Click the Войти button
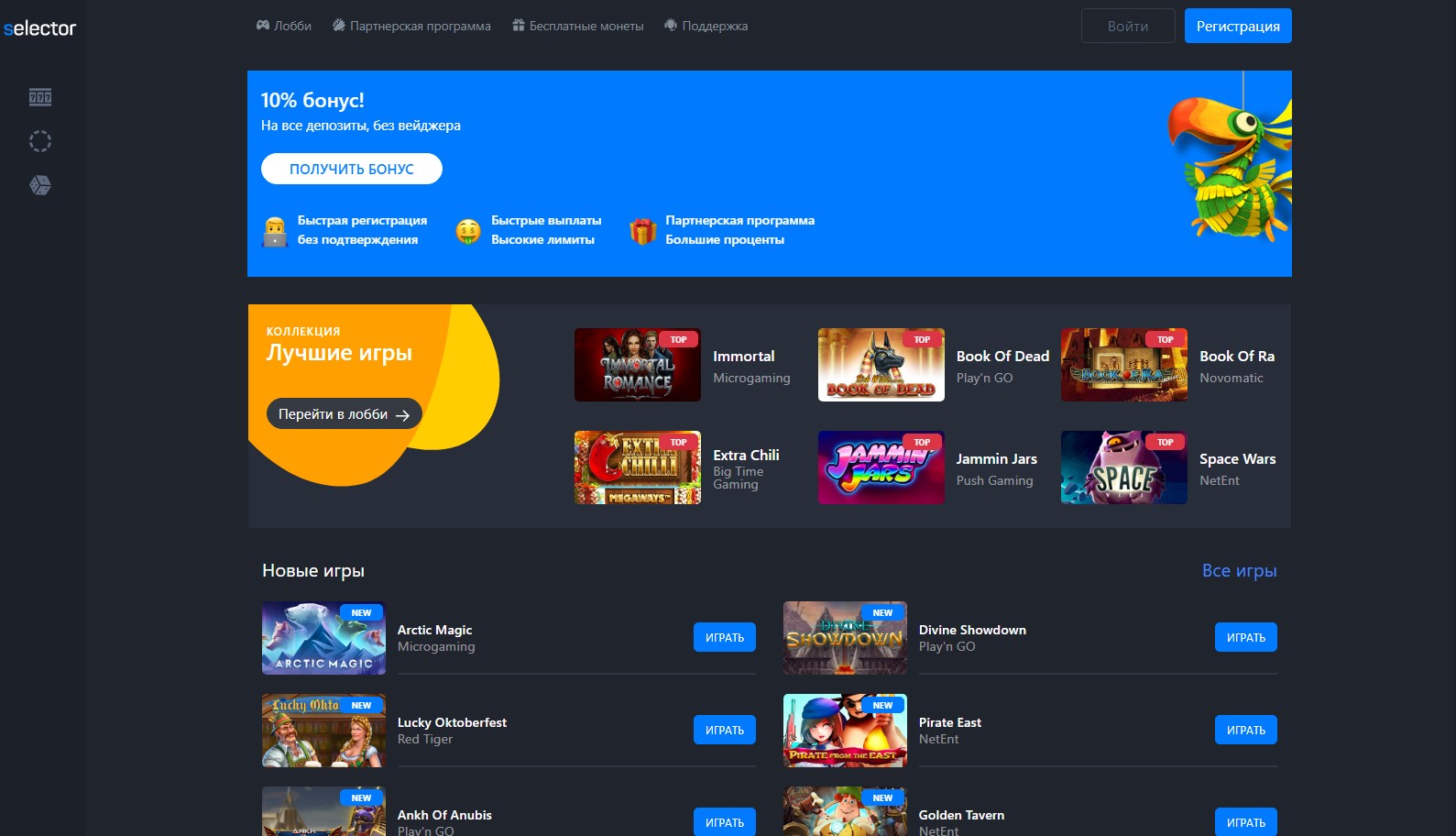The width and height of the screenshot is (1456, 836). [1128, 26]
